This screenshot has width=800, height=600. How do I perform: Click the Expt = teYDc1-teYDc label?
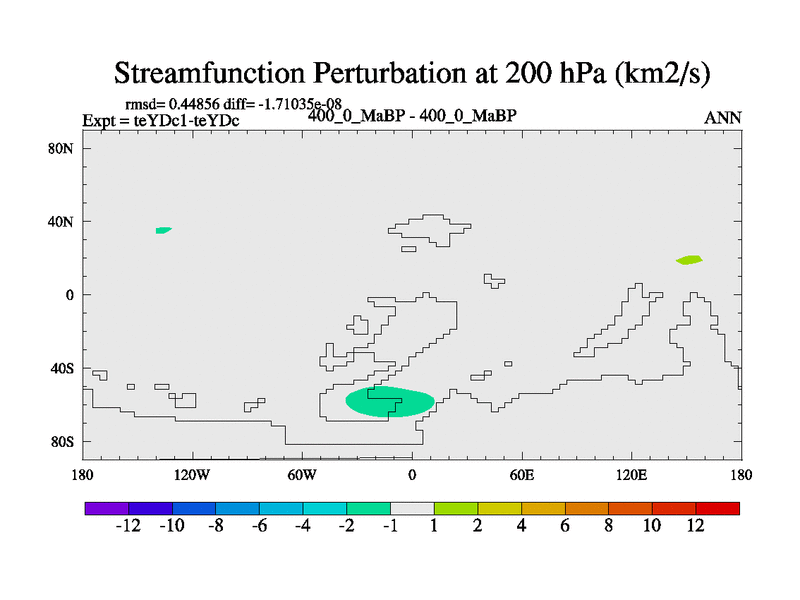coord(160,120)
